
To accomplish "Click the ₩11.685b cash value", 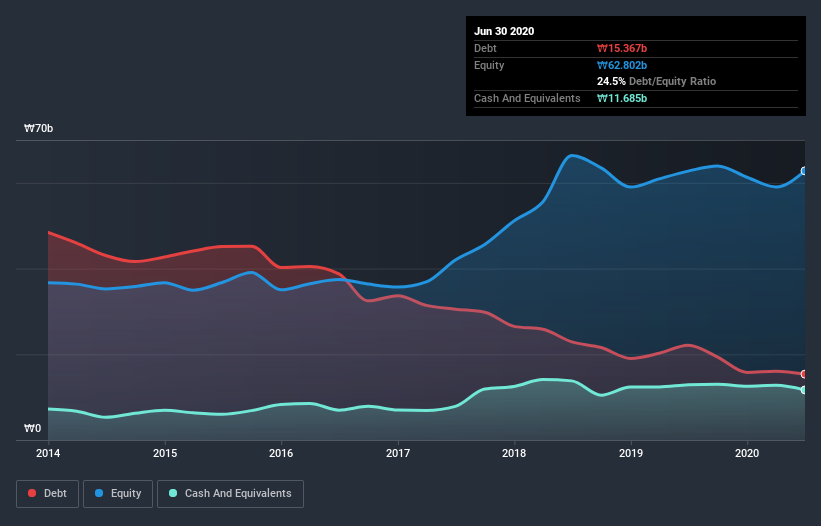I will click(622, 98).
